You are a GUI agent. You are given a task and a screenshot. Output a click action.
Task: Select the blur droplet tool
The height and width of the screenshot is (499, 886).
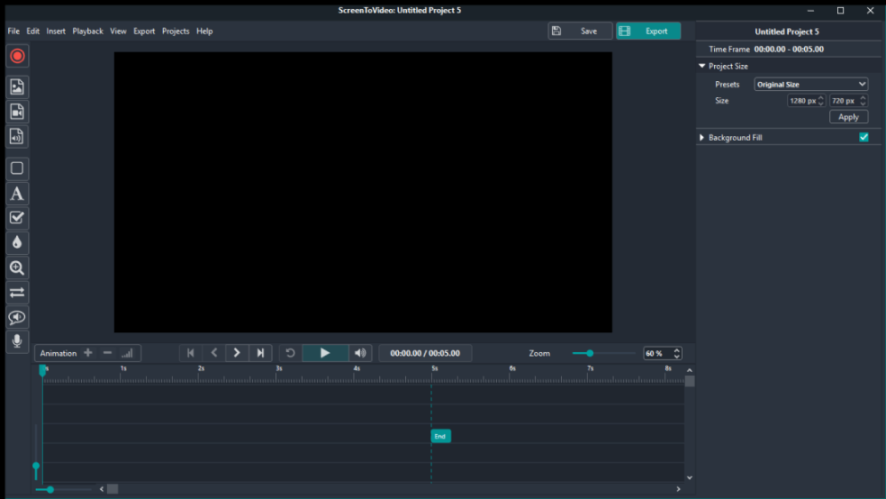tap(17, 242)
